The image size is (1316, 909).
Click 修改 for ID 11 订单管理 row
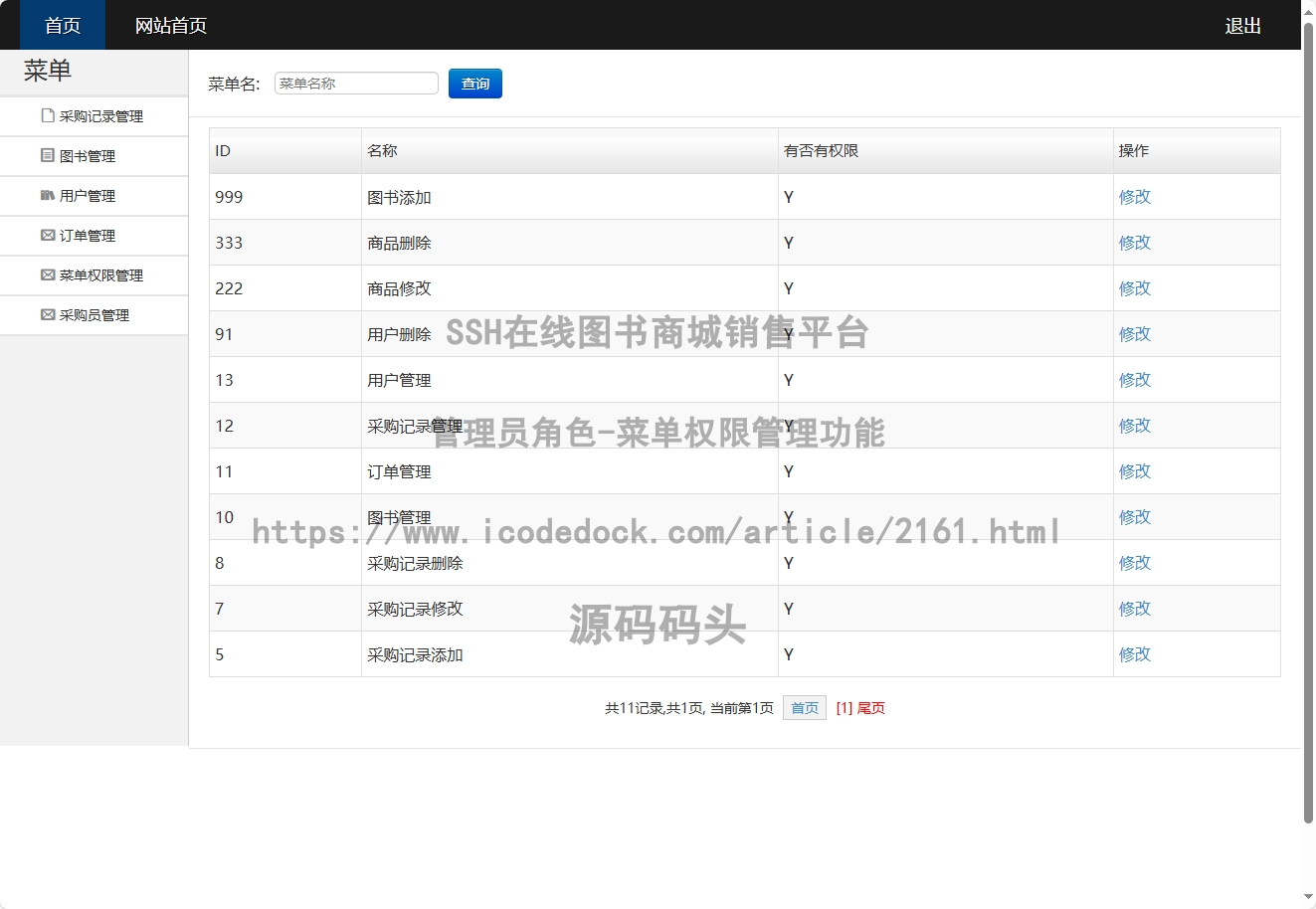1135,471
